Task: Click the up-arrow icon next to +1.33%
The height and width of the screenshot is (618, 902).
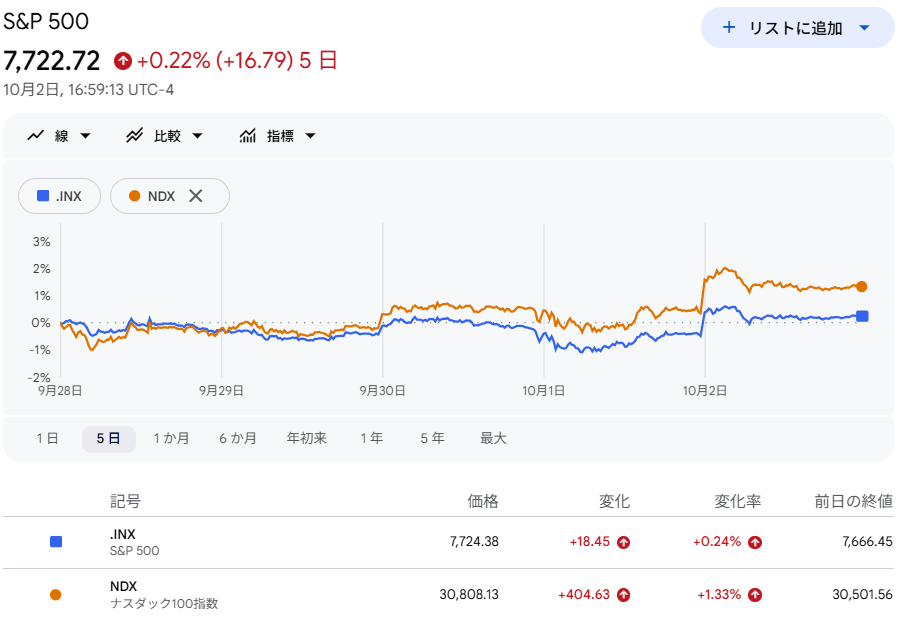Action: tap(755, 594)
